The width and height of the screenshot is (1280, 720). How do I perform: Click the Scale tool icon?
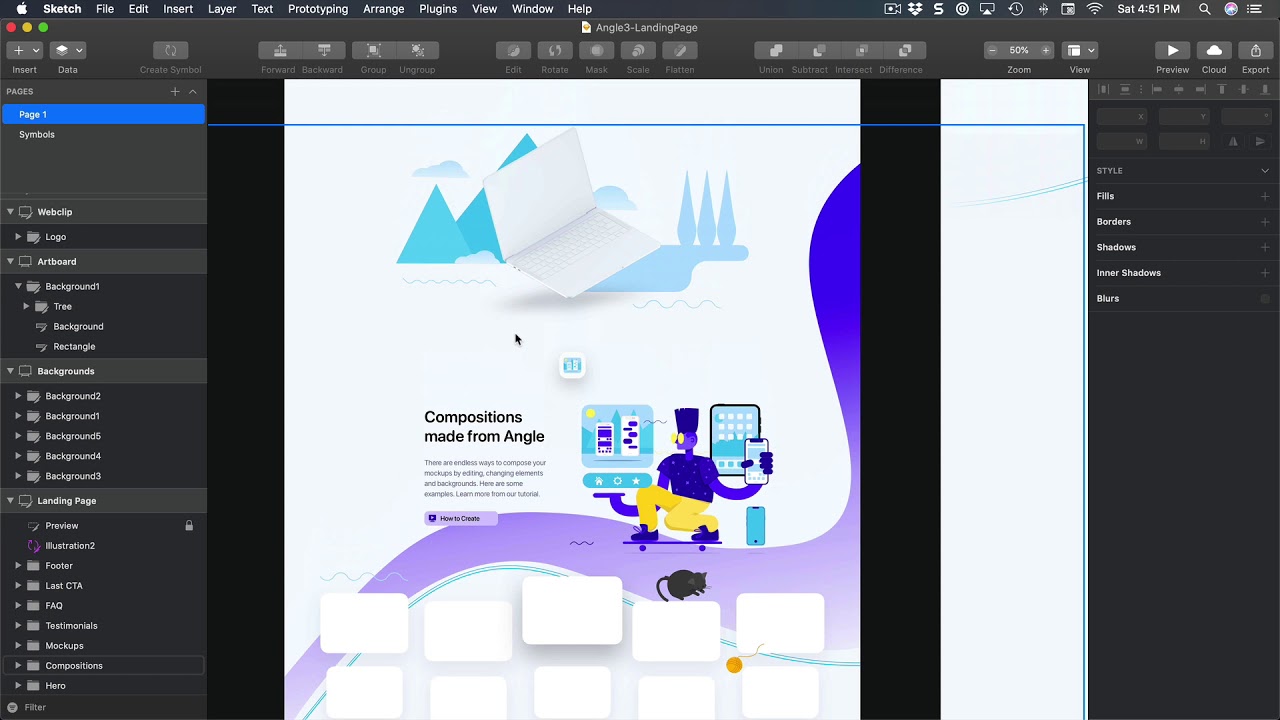(638, 50)
